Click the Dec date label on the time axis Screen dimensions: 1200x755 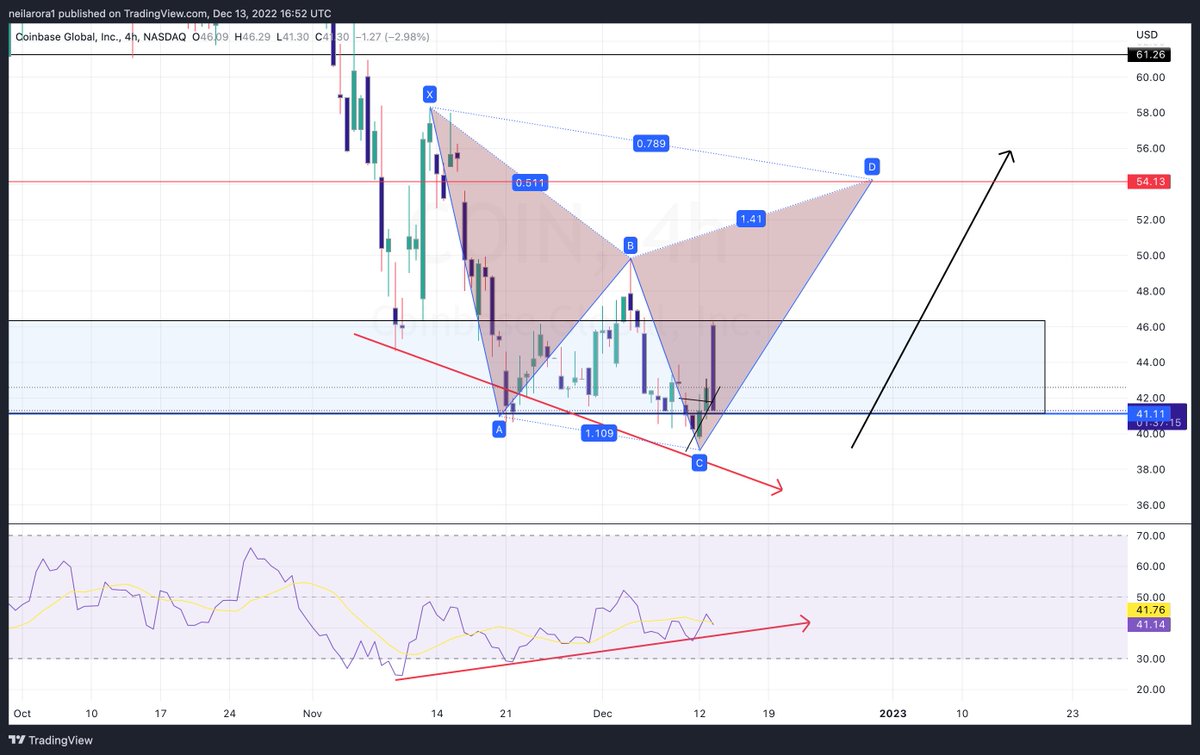602,713
